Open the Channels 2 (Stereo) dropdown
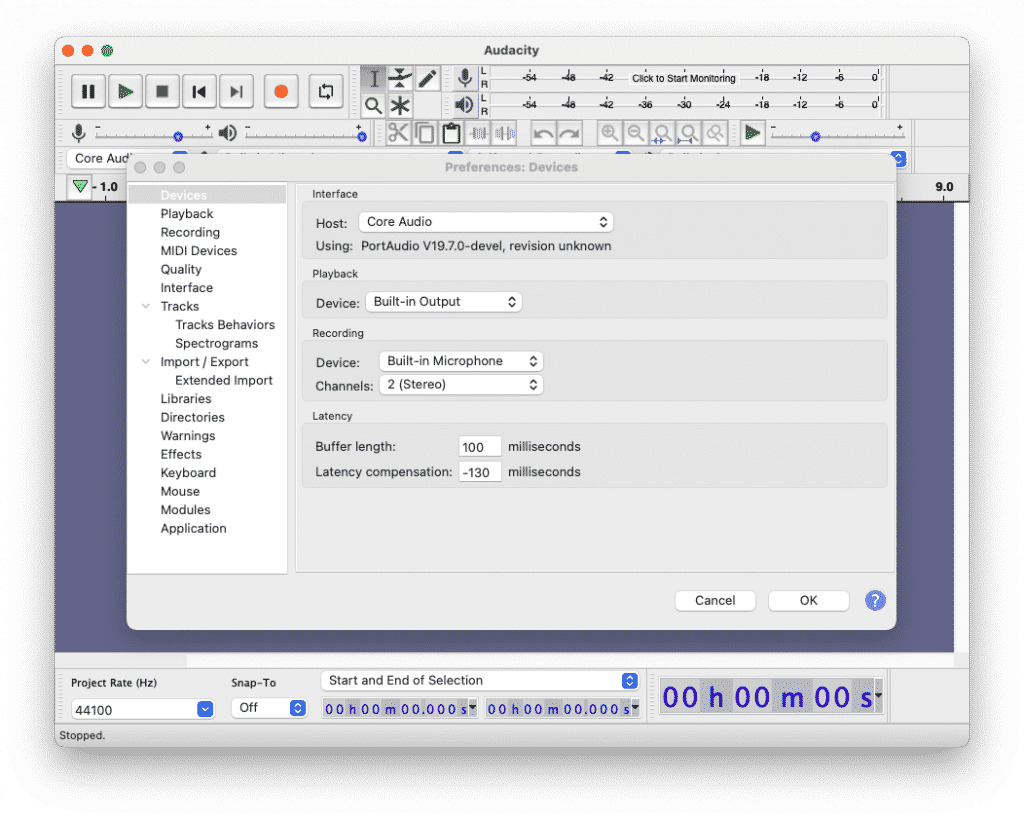The width and height of the screenshot is (1024, 819). pos(461,385)
